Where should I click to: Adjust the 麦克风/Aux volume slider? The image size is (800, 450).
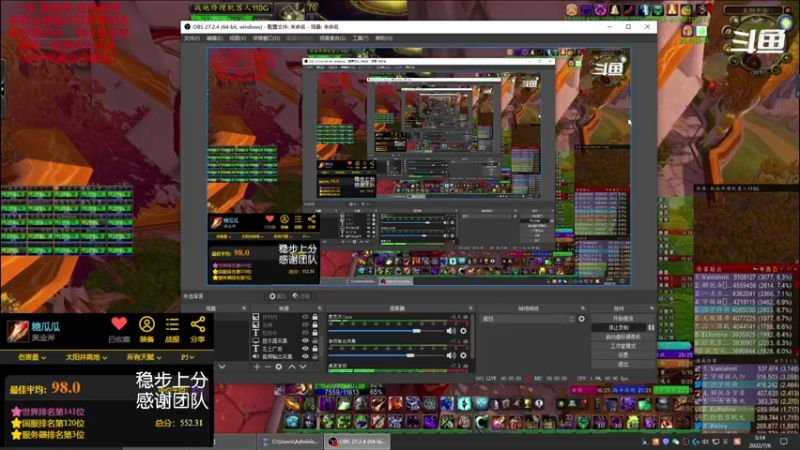(386, 331)
